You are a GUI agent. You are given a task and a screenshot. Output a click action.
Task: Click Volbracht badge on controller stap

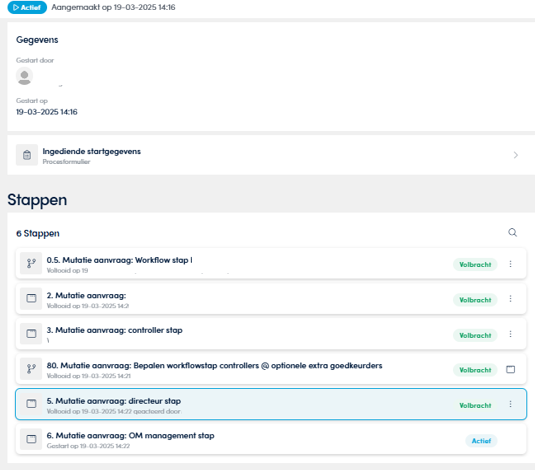(475, 335)
